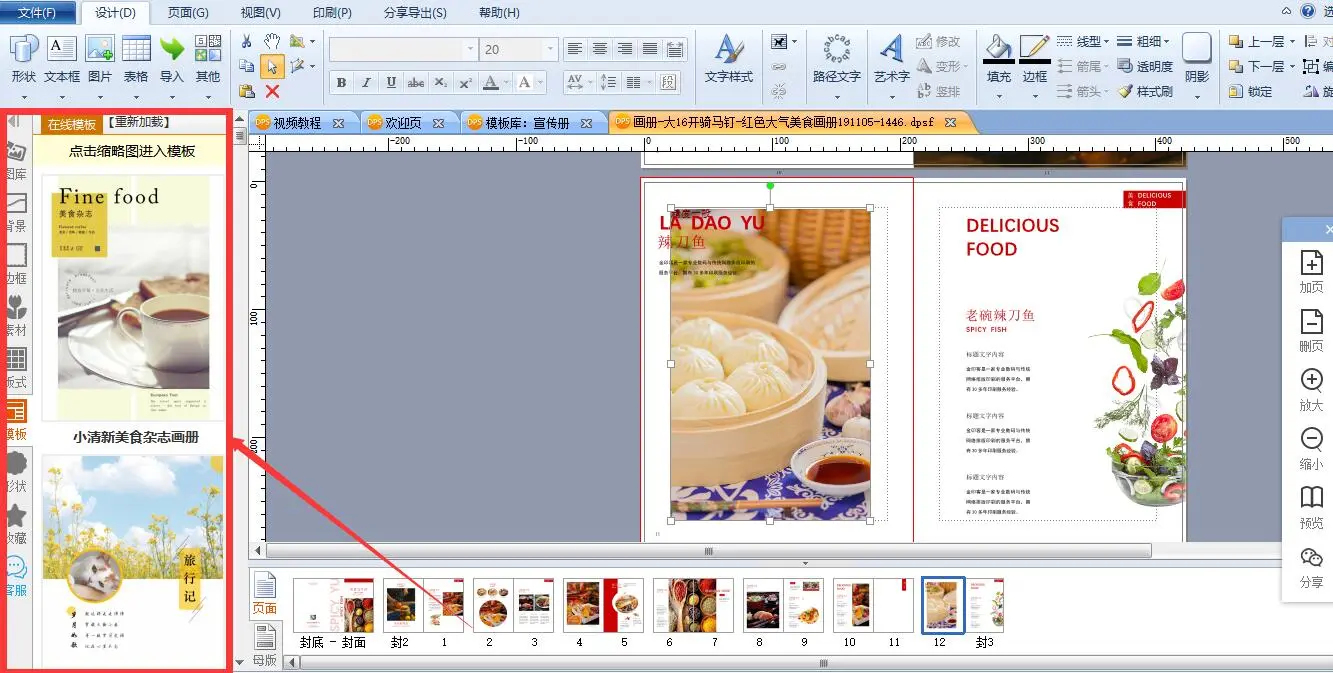Click the 图片 insert picture icon
1333x673 pixels.
pyautogui.click(x=100, y=58)
